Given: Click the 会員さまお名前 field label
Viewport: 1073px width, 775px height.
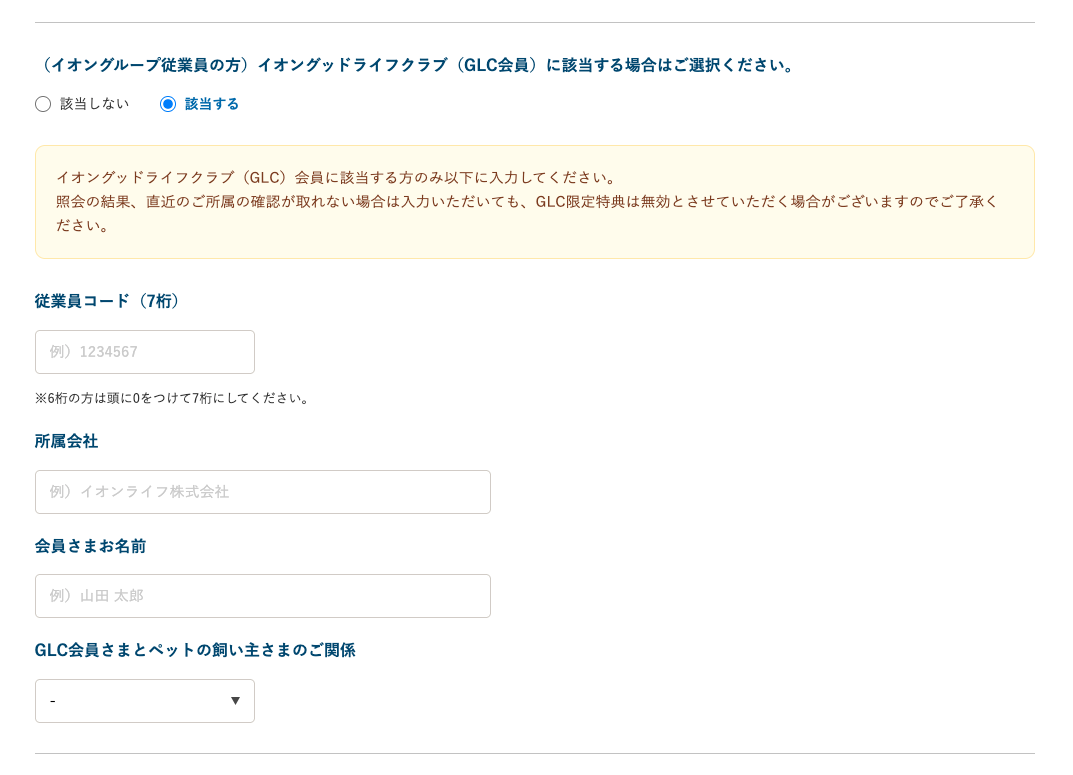Looking at the screenshot, I should coord(91,546).
